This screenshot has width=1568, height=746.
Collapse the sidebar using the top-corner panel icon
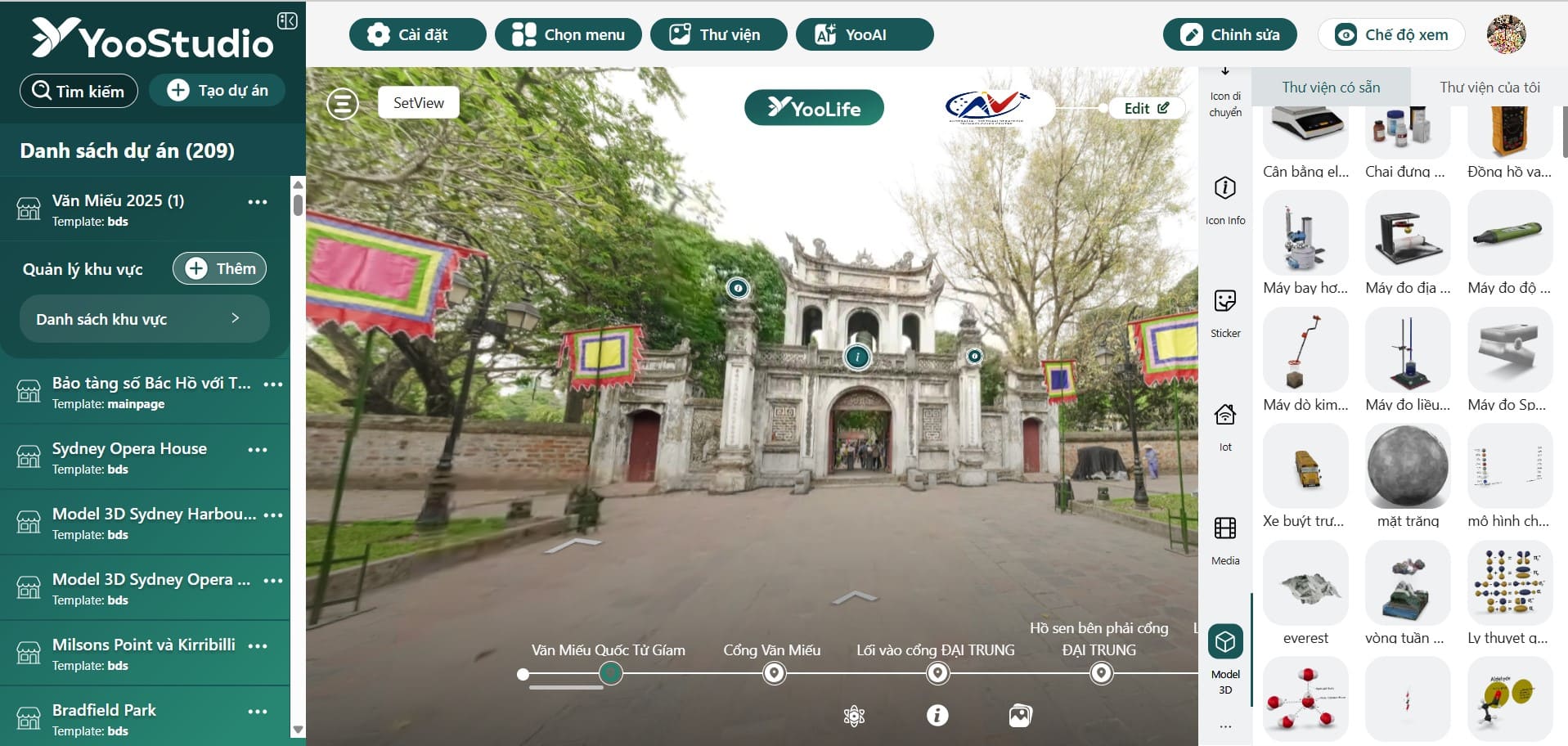click(287, 20)
